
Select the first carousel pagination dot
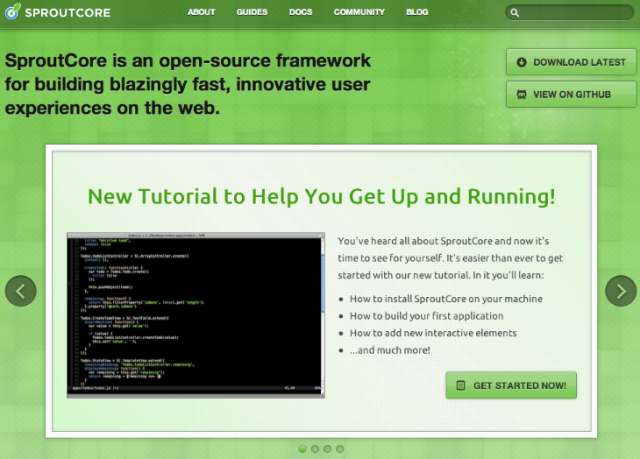[x=301, y=449]
